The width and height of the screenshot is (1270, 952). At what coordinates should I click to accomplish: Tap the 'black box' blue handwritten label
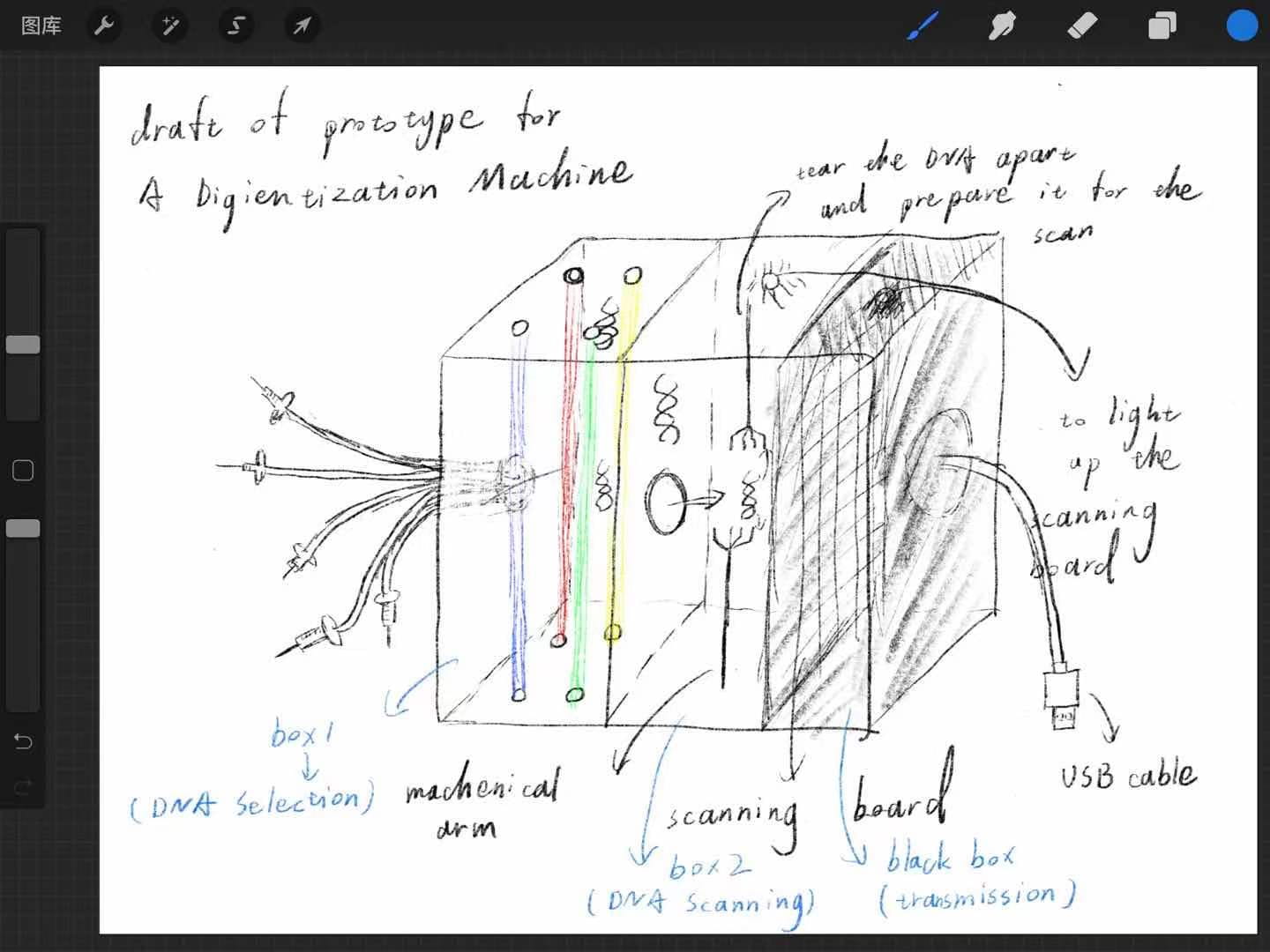pos(951,858)
